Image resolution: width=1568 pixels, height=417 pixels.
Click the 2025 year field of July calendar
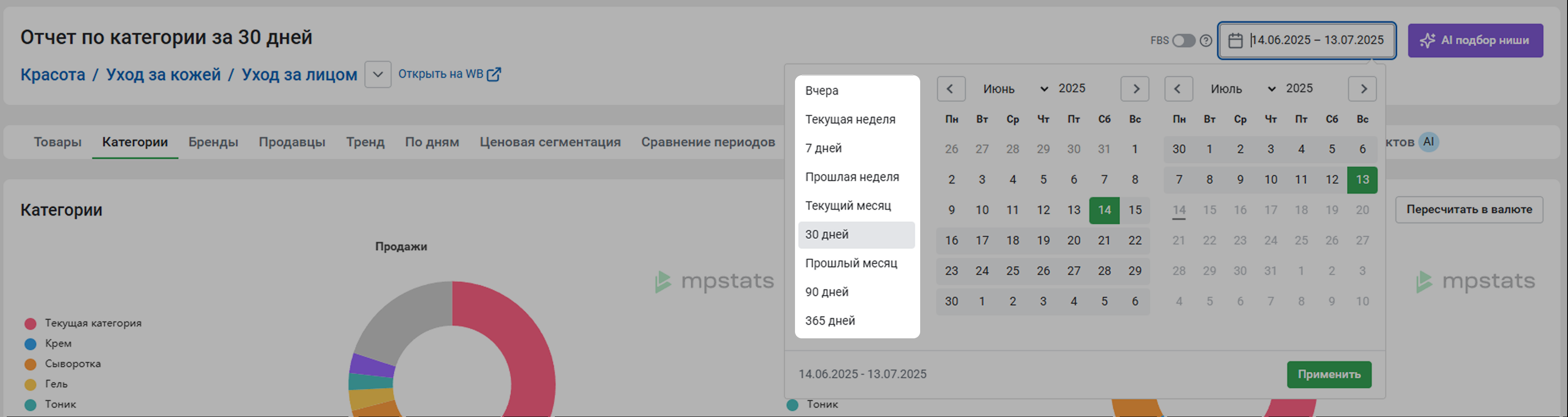point(1299,88)
